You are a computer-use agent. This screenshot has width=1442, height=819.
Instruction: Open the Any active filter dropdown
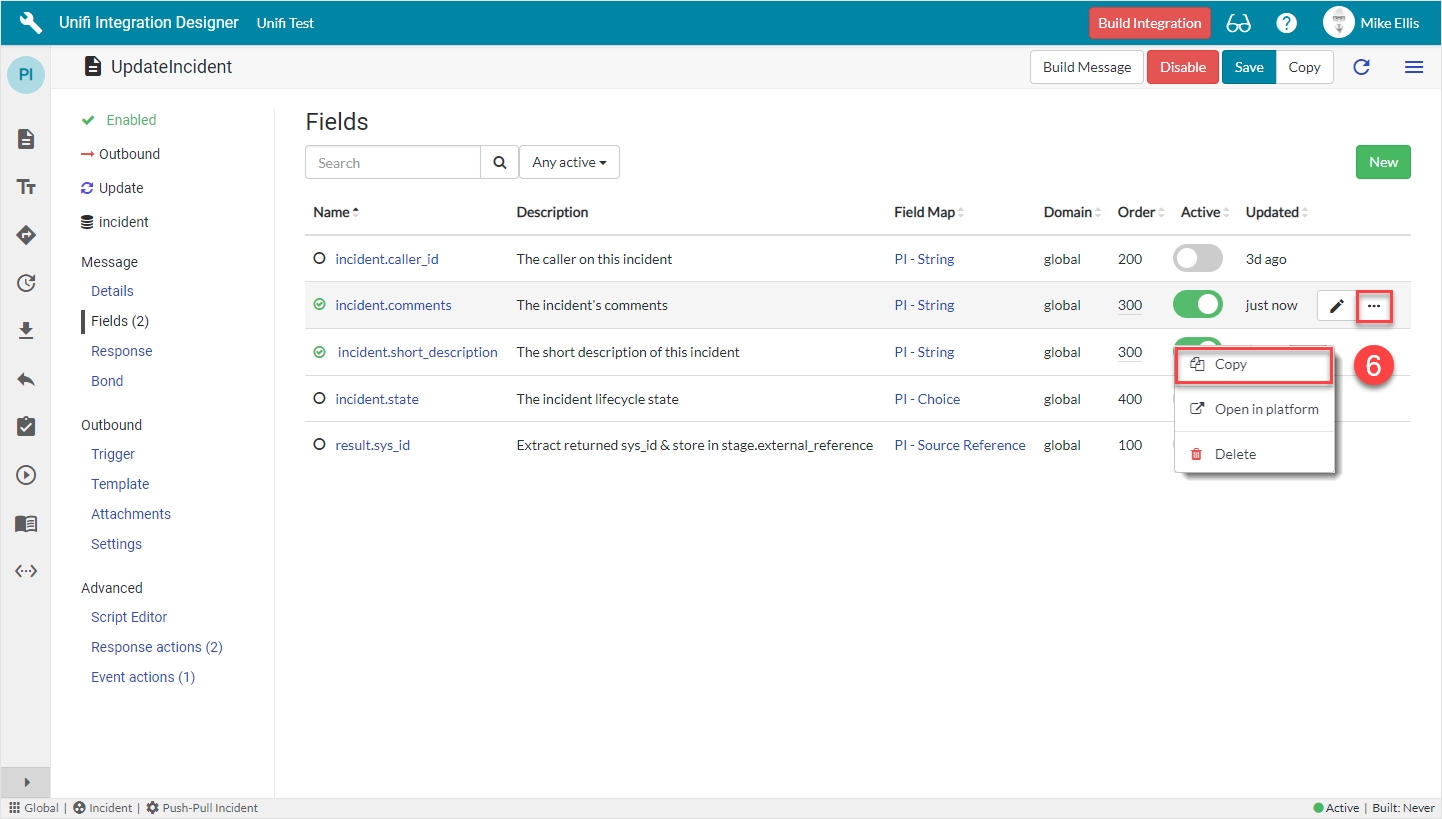click(569, 162)
